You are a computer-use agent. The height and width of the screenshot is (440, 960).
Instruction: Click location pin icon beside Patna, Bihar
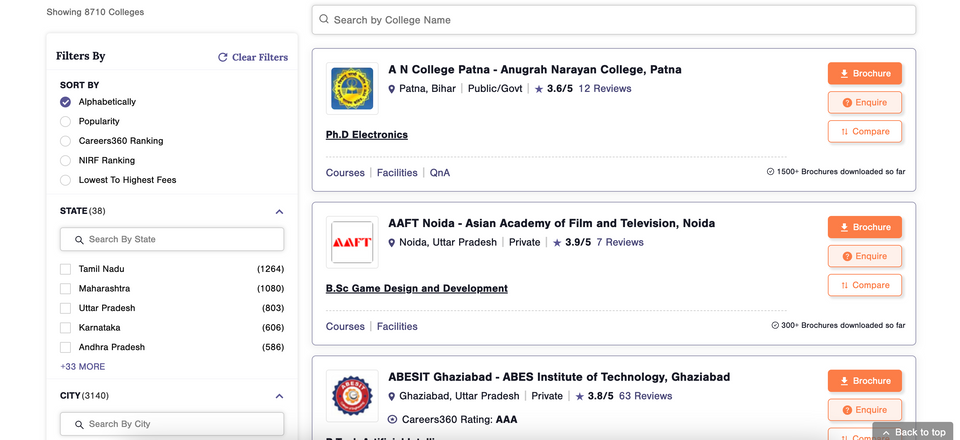click(392, 89)
